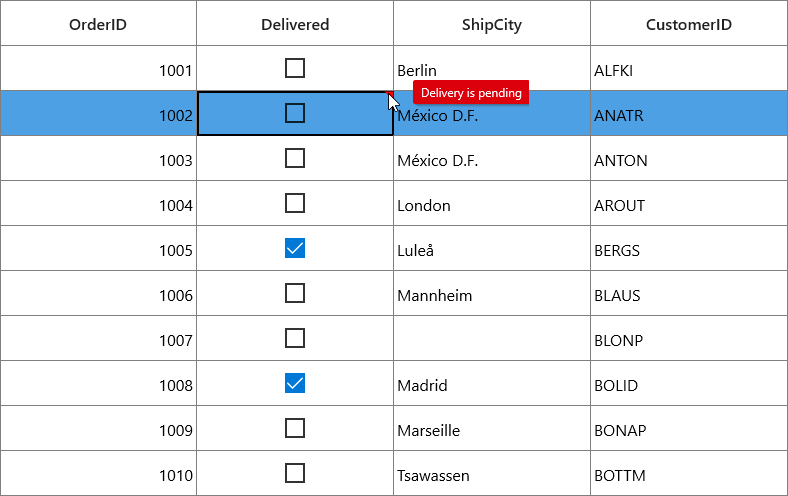The height and width of the screenshot is (496, 788).
Task: Tick the Delivered checkbox for order 1009
Action: (294, 428)
